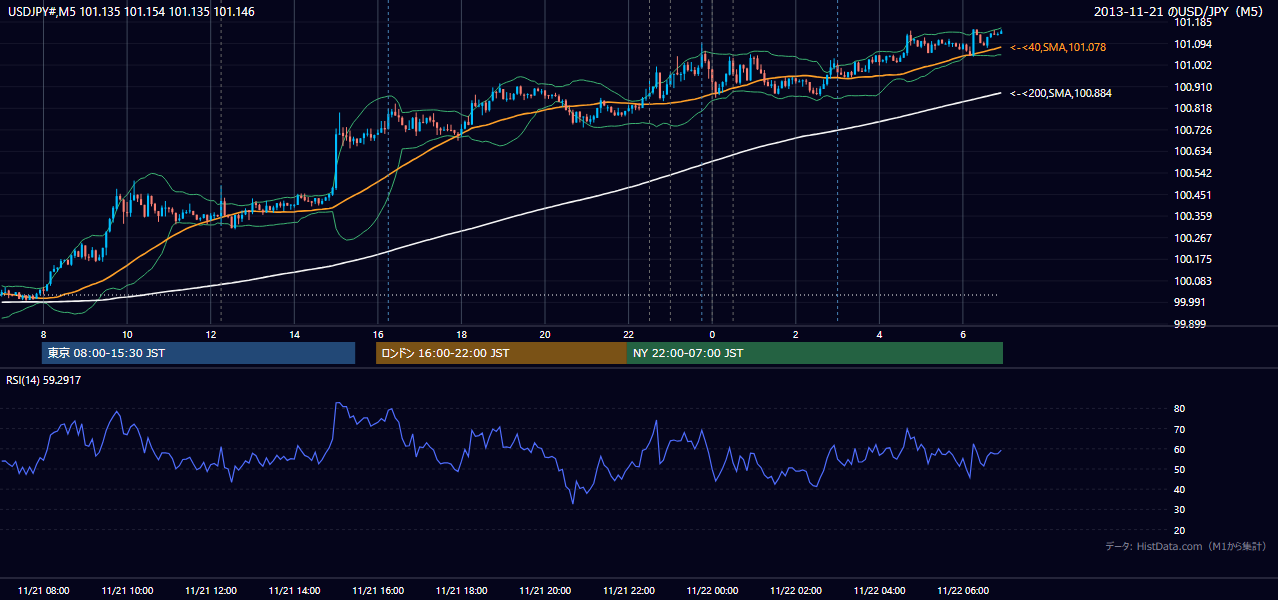The width and height of the screenshot is (1278, 600).
Task: Click price axis value 100.083
Action: [x=1194, y=281]
